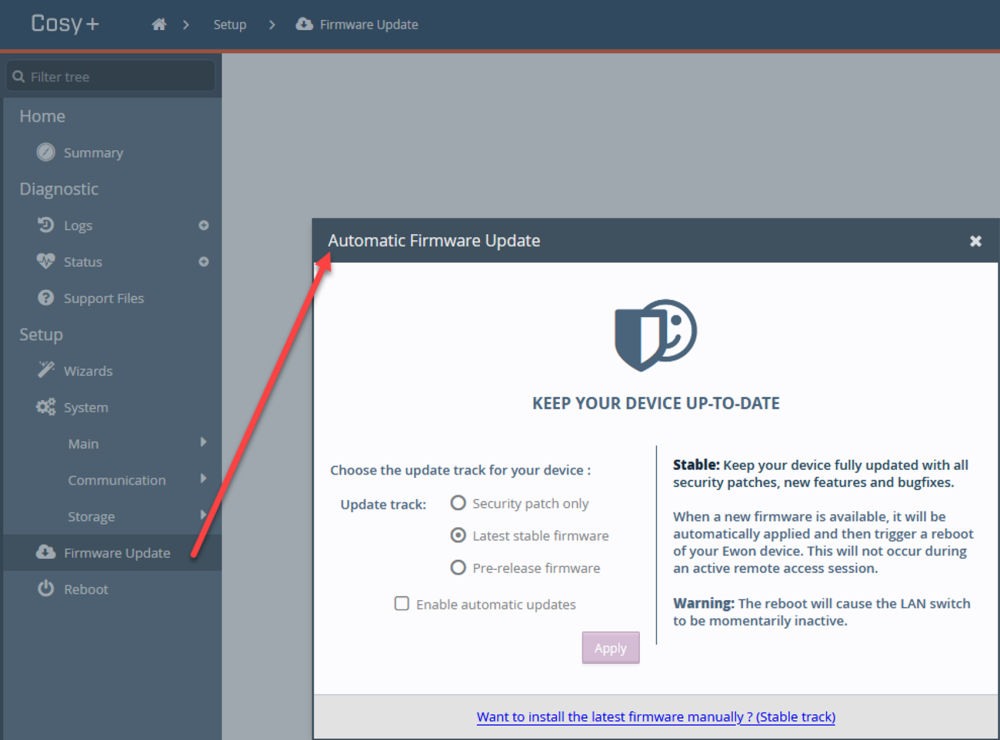Expand the Communication submenu arrow
Screen dimensions: 1000x740
204,479
